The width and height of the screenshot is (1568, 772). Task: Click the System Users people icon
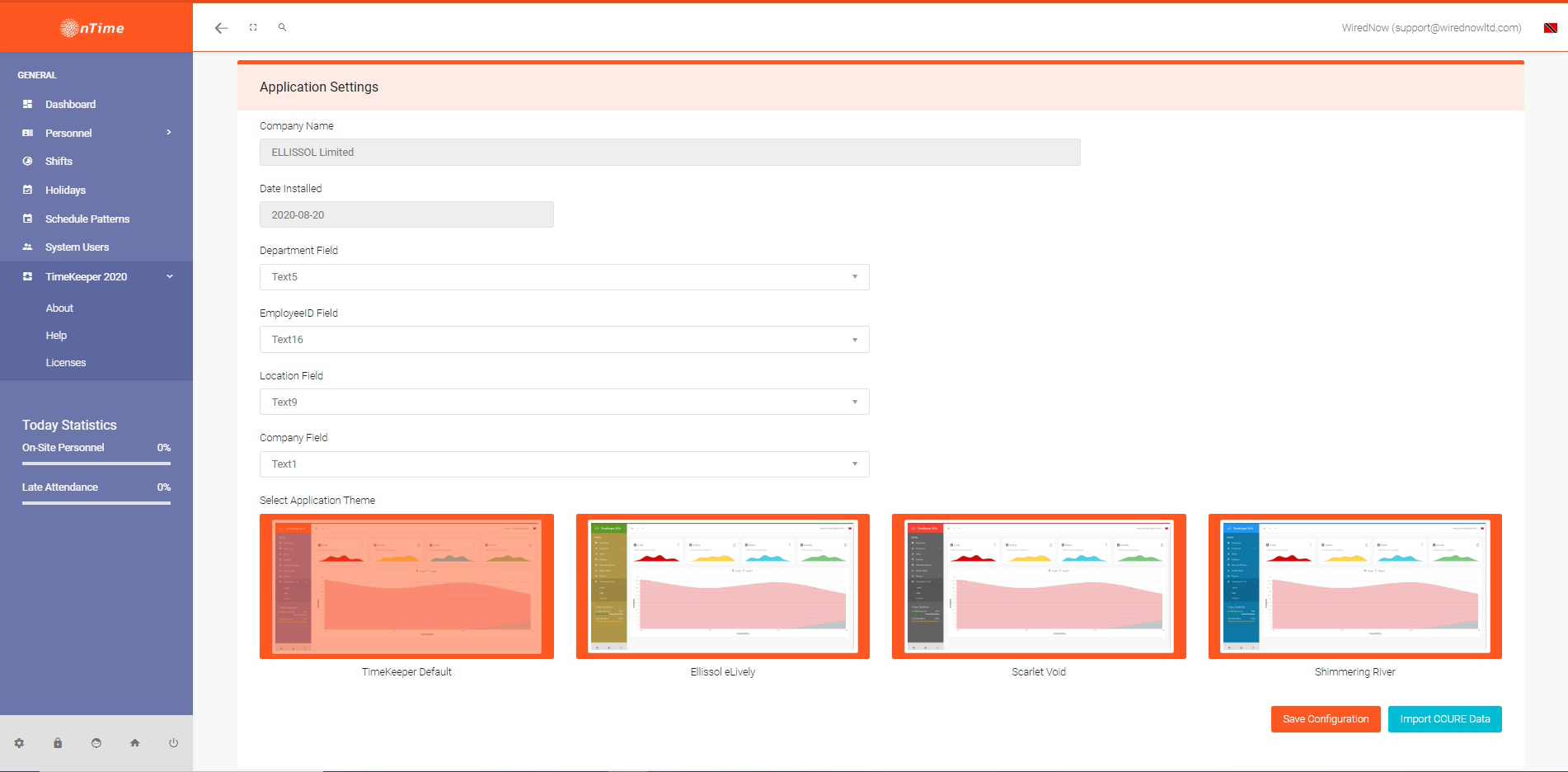pyautogui.click(x=27, y=247)
